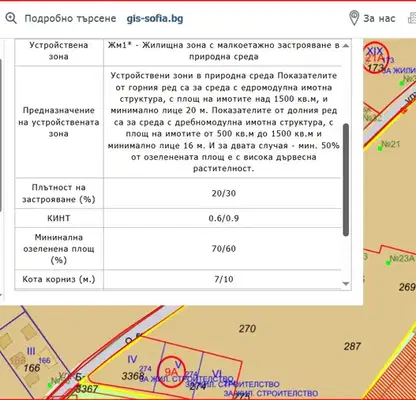Viewport: 416px width, 400px height.
Task: Click Предназначение на устройствената зона label
Action: tap(59, 122)
